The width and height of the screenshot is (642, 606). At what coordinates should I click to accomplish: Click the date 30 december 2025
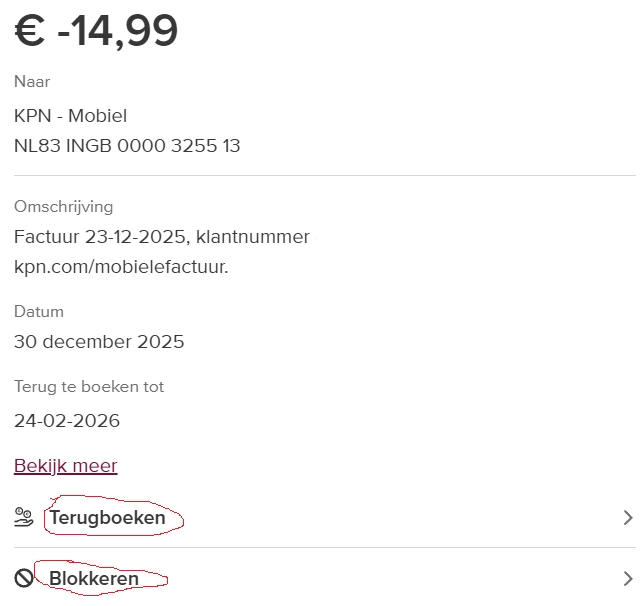(99, 342)
